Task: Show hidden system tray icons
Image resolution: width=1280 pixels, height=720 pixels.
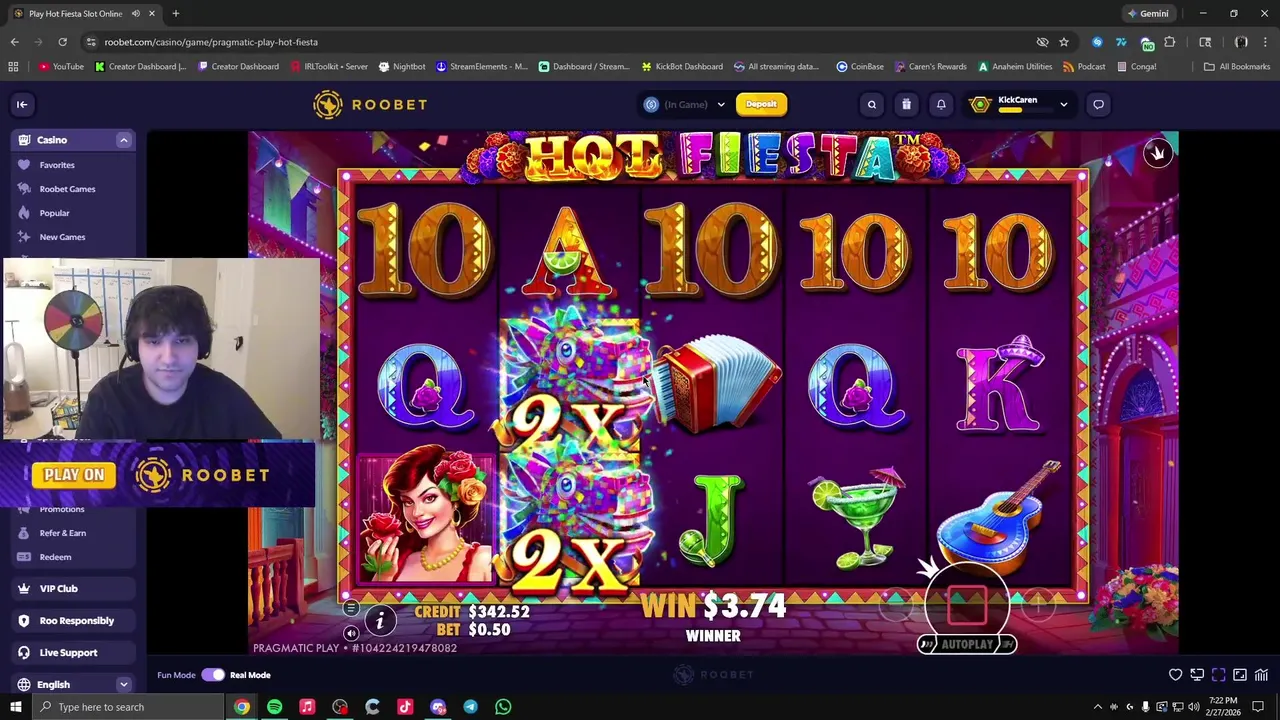Action: click(1097, 707)
